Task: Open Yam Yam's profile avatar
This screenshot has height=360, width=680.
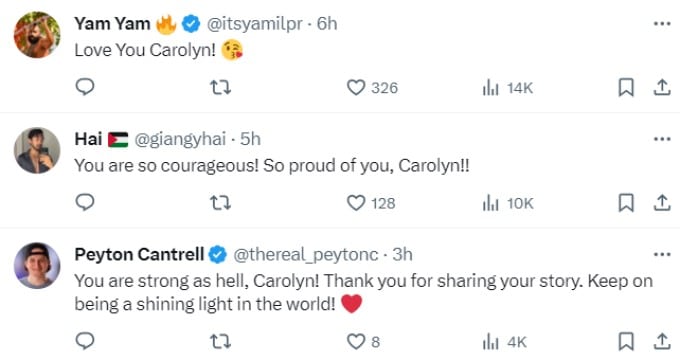Action: click(37, 35)
